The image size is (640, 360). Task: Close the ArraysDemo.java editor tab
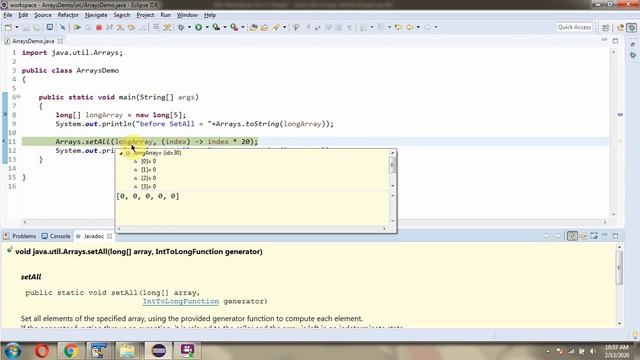coord(60,41)
